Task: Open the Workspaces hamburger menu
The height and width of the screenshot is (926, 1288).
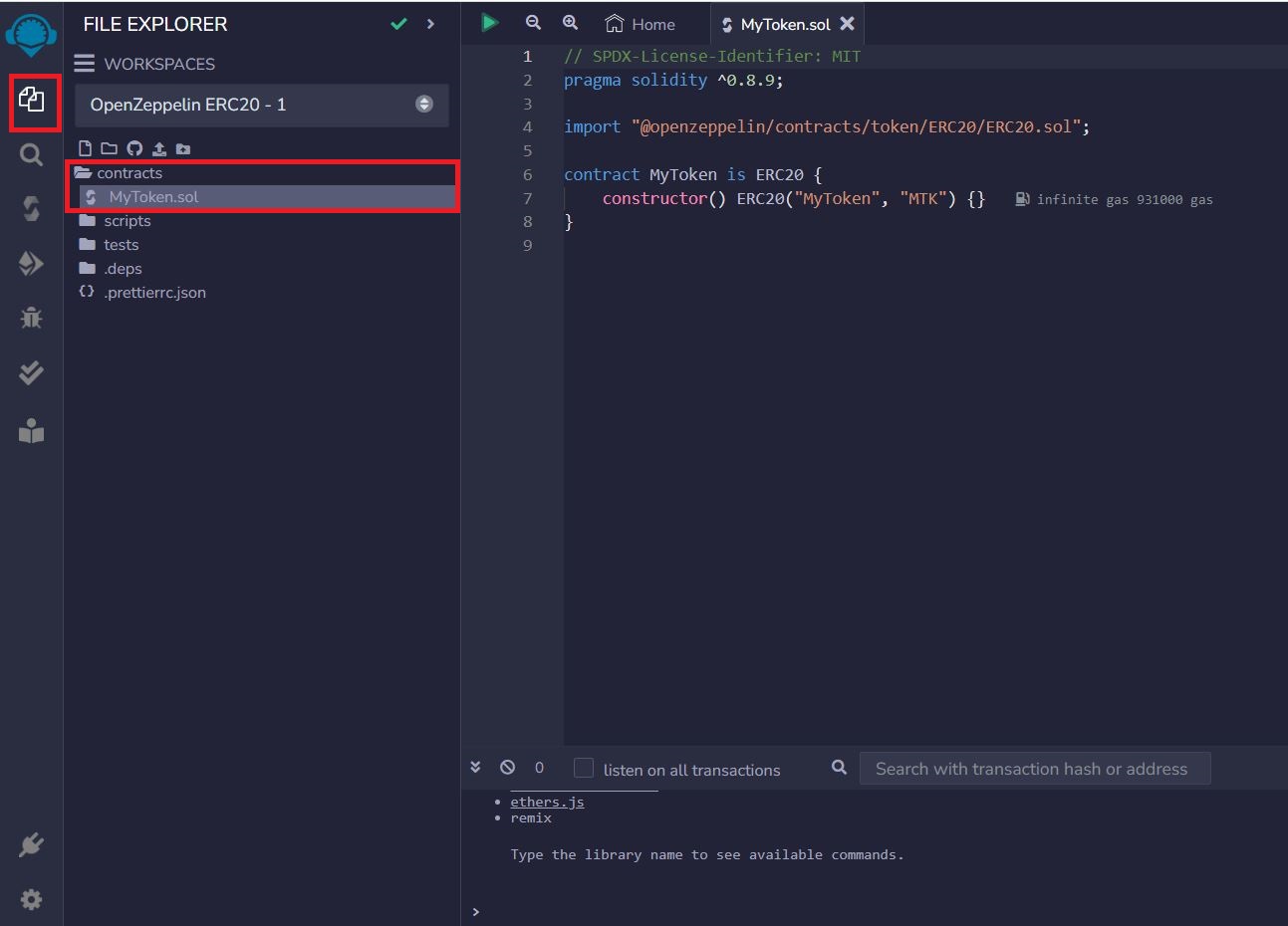Action: click(x=85, y=64)
